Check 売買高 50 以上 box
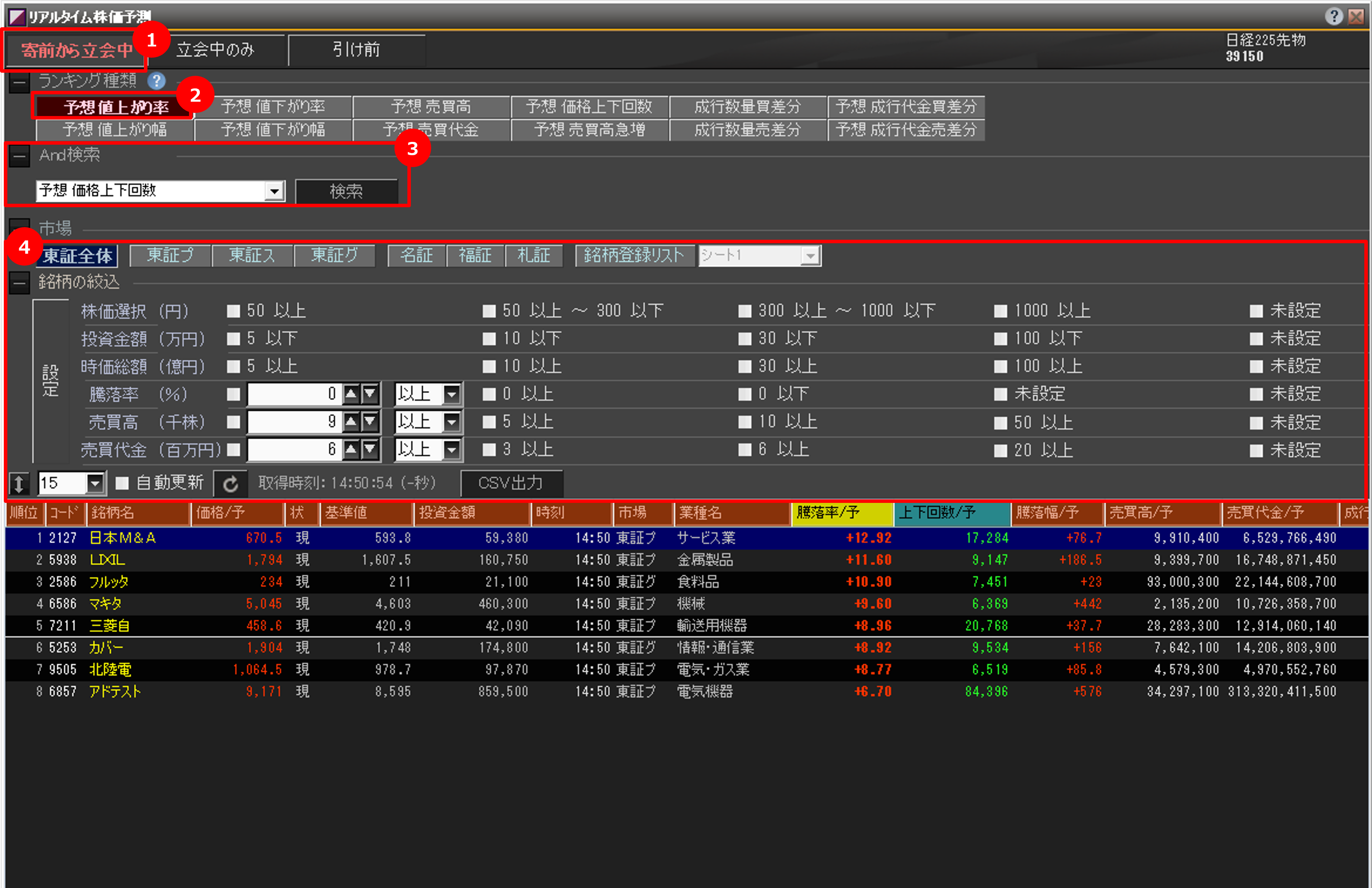 point(1001,423)
